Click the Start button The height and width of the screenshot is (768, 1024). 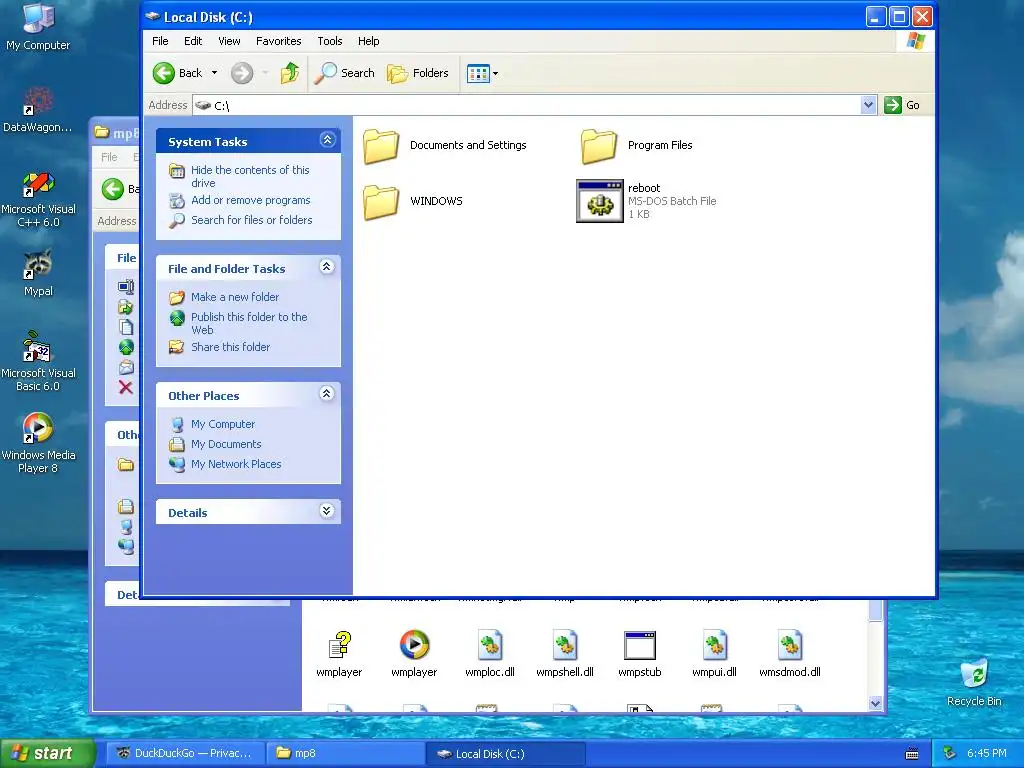(x=47, y=754)
